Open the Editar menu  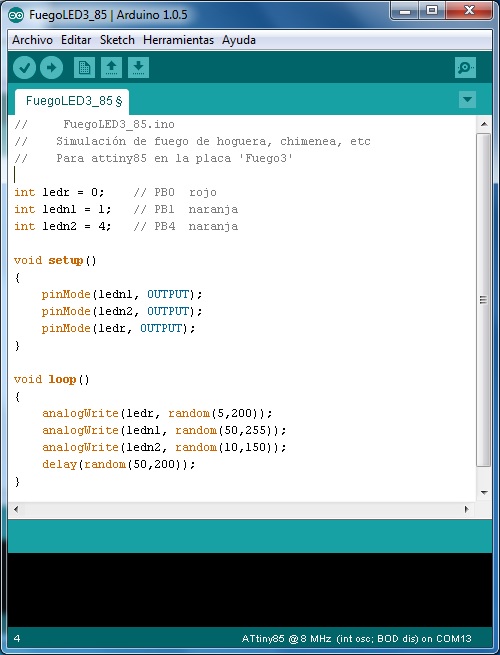point(76,40)
